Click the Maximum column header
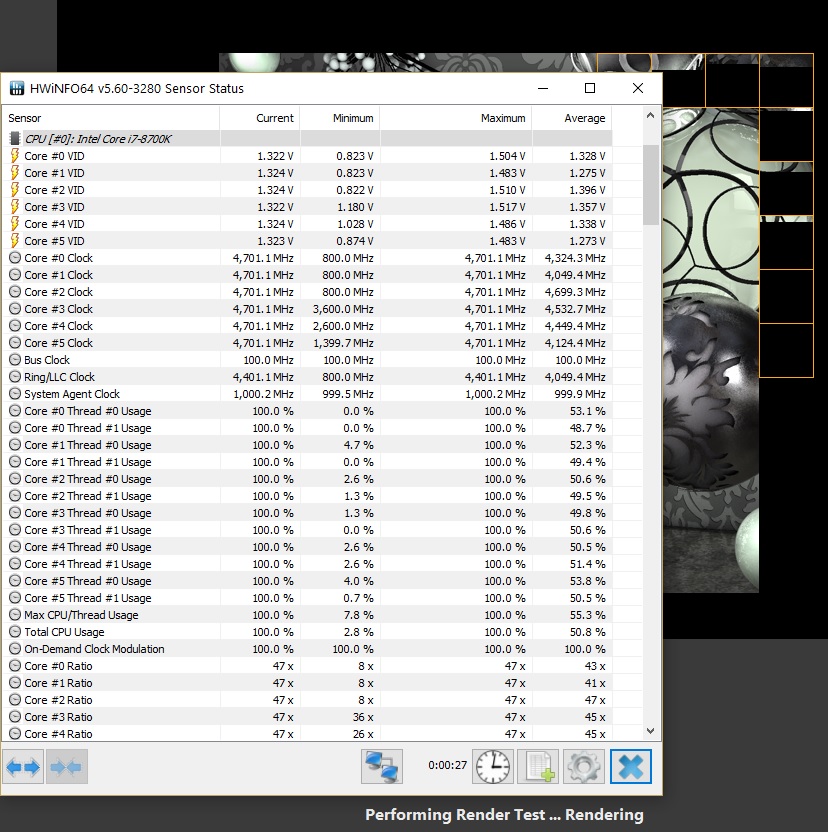 point(456,118)
